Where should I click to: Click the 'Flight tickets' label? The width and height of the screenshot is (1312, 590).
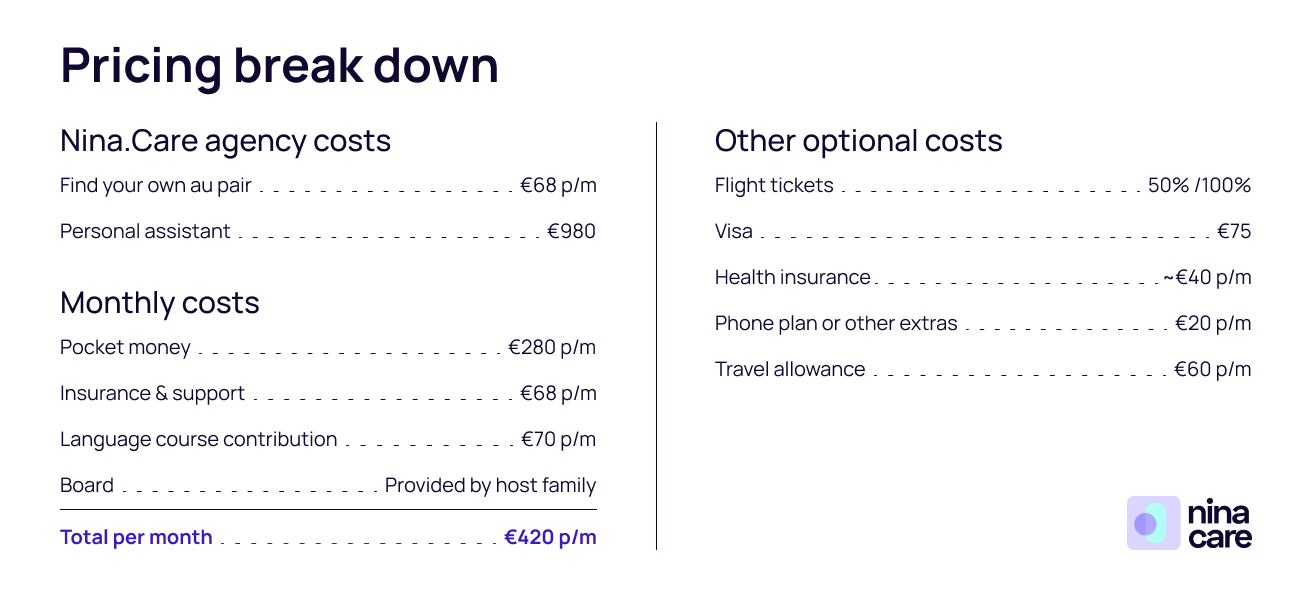(x=774, y=186)
